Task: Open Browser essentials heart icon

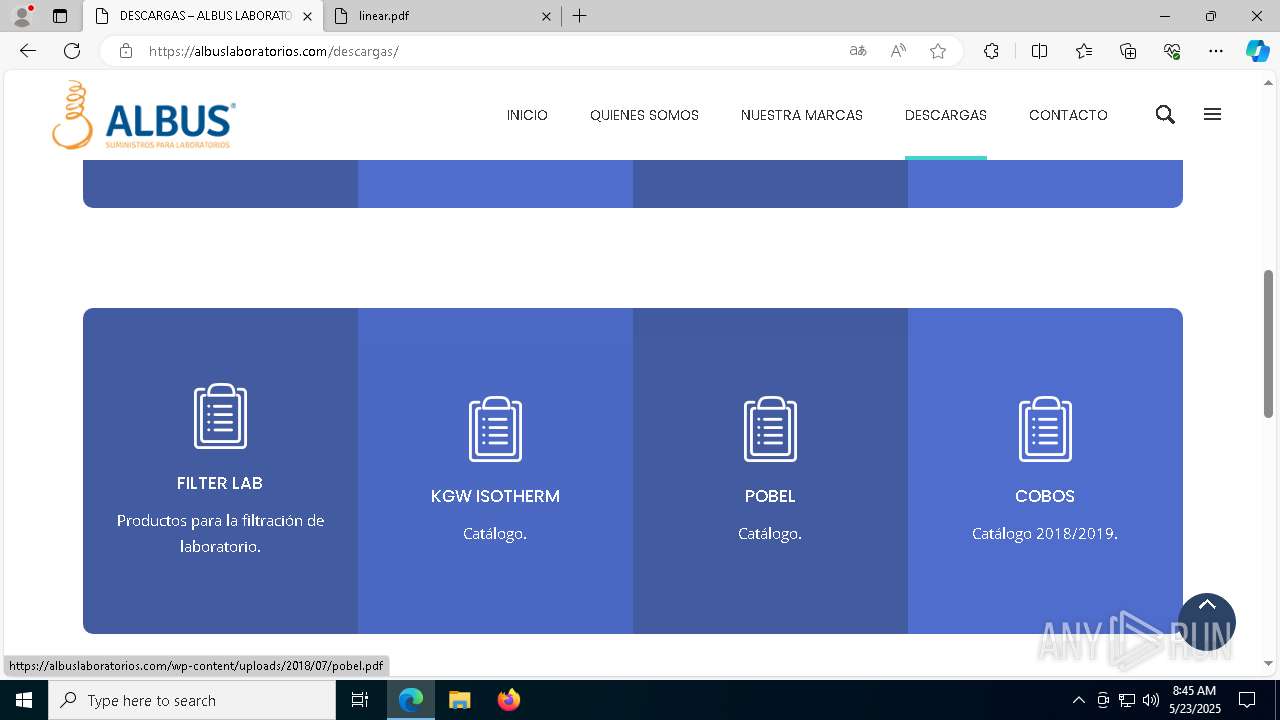Action: [x=1172, y=51]
